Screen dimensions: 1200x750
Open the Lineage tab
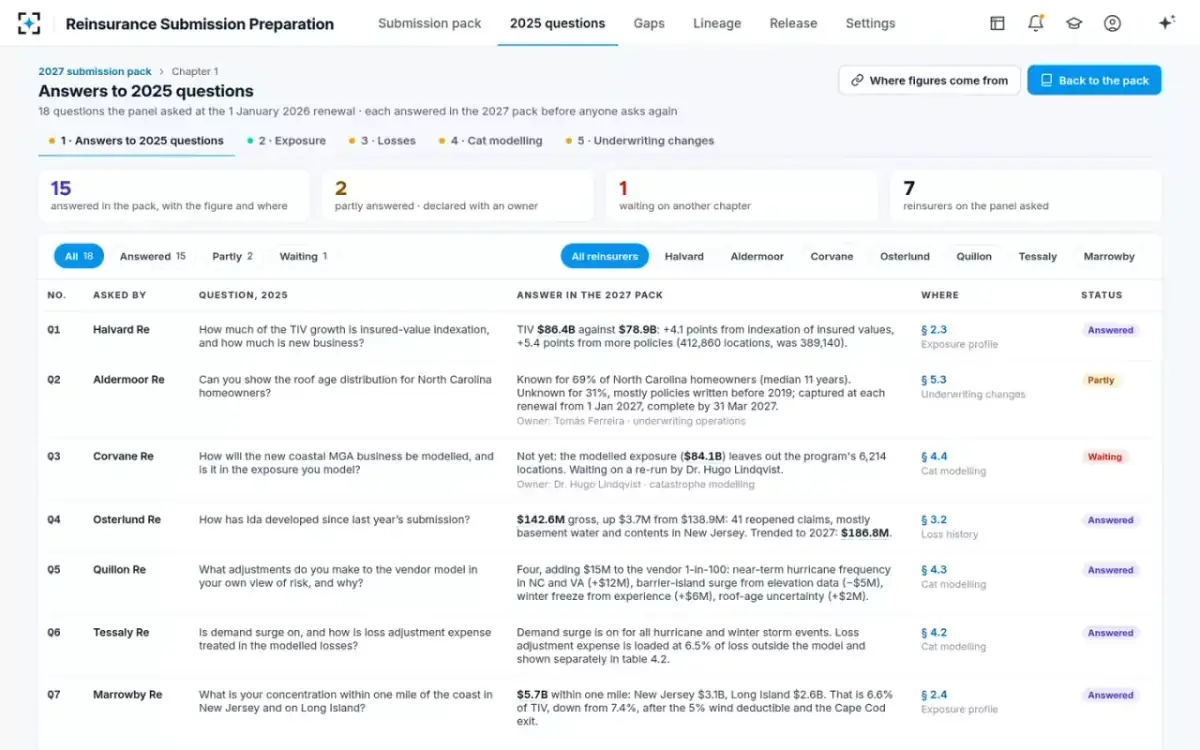click(717, 23)
